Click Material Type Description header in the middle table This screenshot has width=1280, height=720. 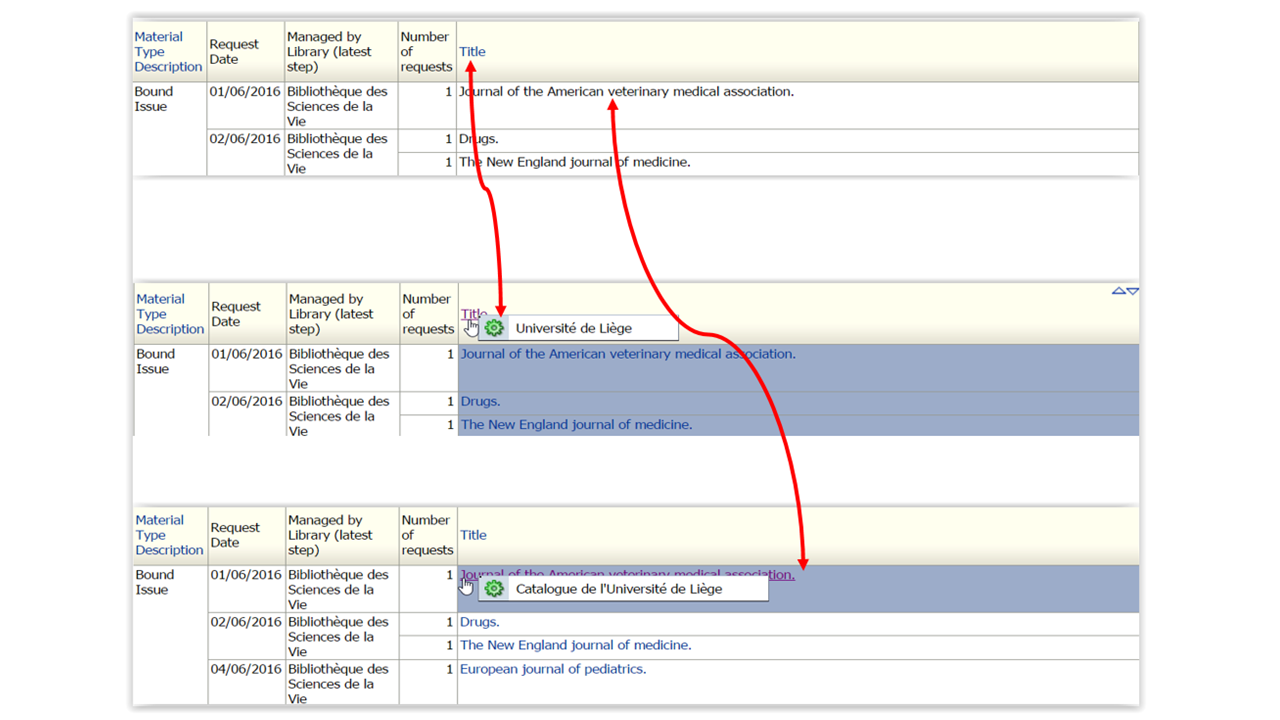click(170, 314)
